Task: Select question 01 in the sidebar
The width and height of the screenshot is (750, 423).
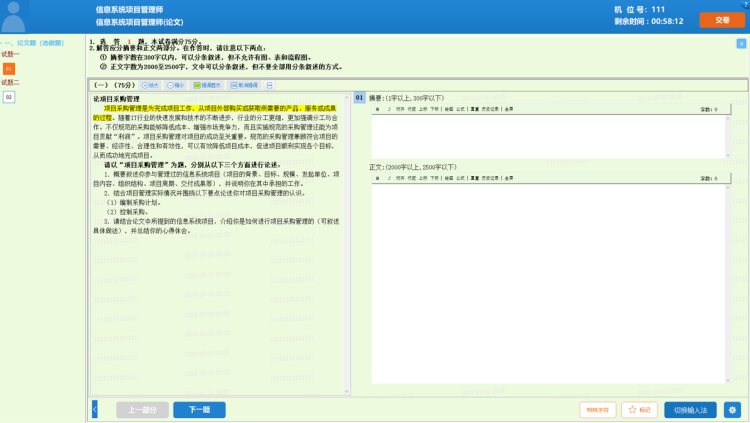Action: coord(9,68)
